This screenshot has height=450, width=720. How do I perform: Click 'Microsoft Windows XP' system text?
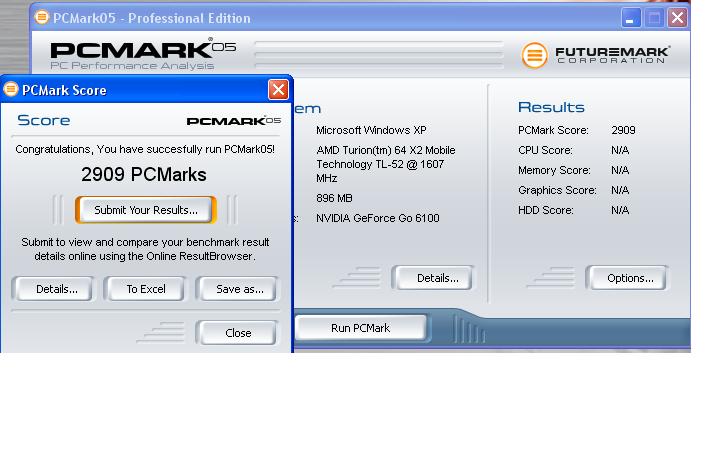pos(371,130)
